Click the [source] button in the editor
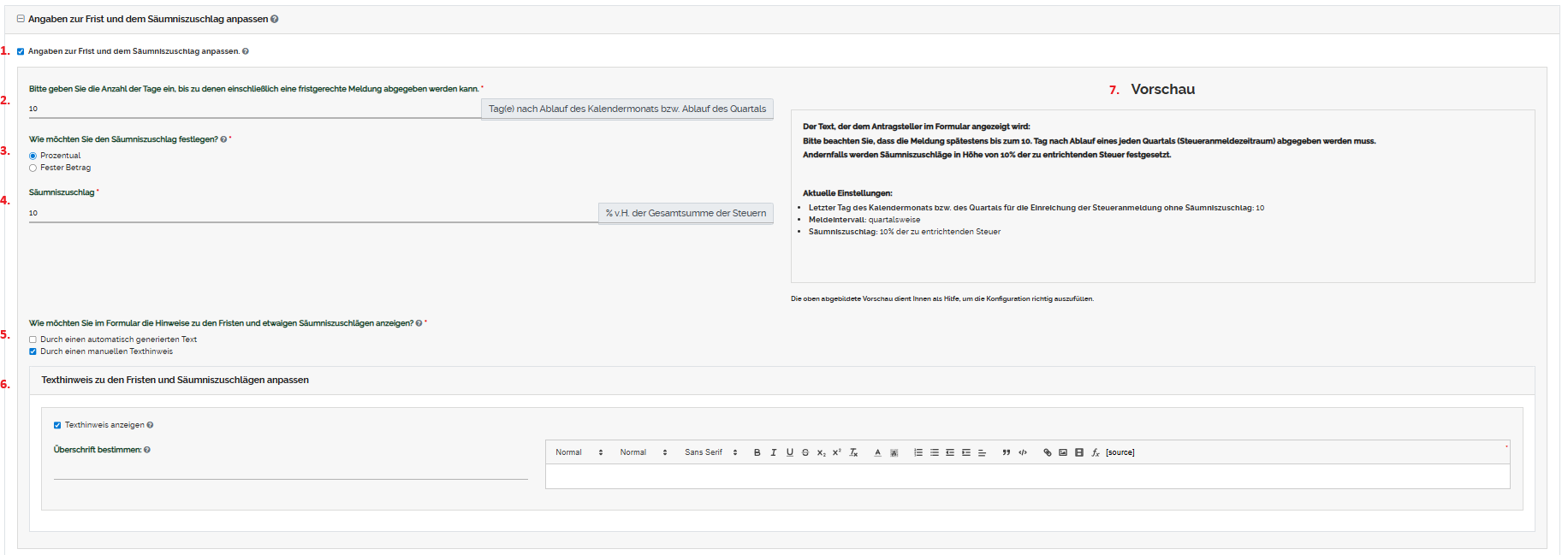 1120,452
